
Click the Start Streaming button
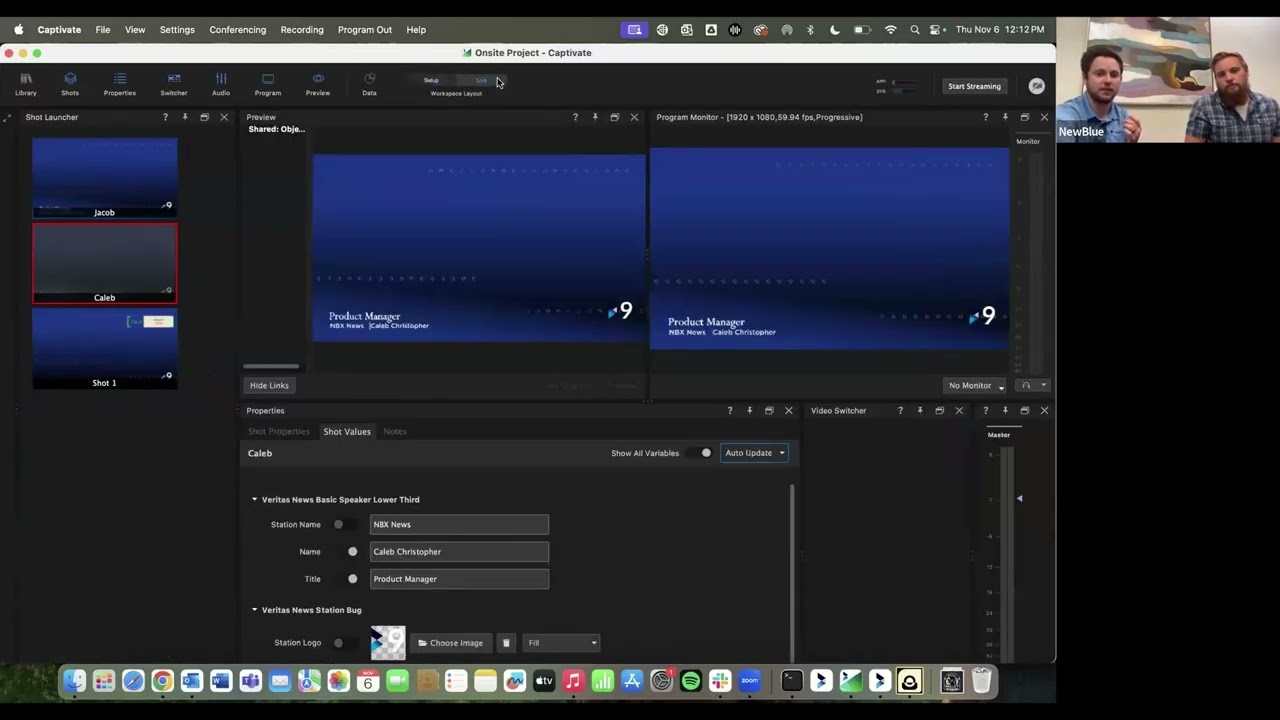[x=974, y=86]
